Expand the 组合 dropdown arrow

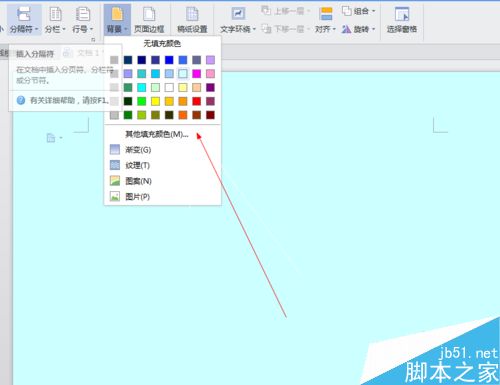pos(373,11)
